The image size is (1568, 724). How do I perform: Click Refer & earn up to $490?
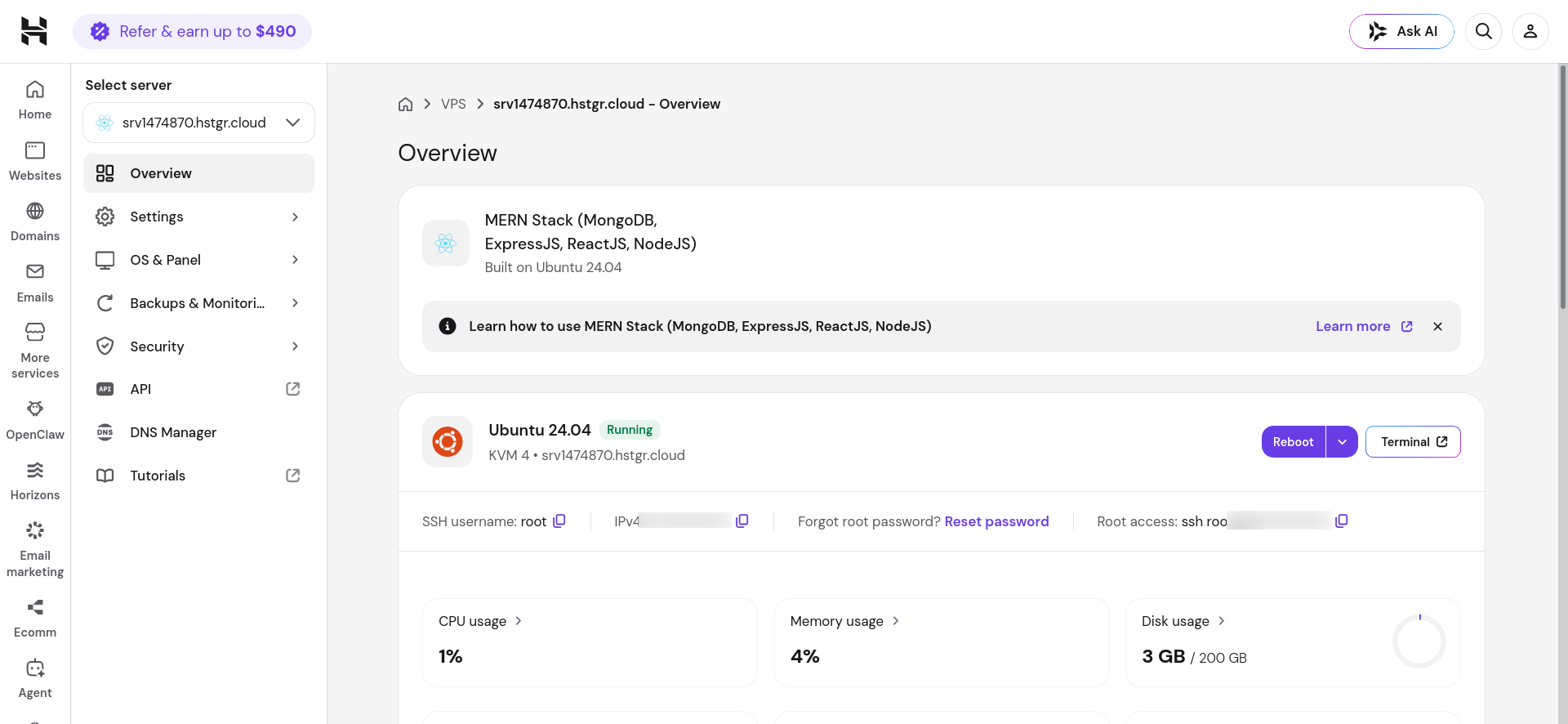point(192,31)
